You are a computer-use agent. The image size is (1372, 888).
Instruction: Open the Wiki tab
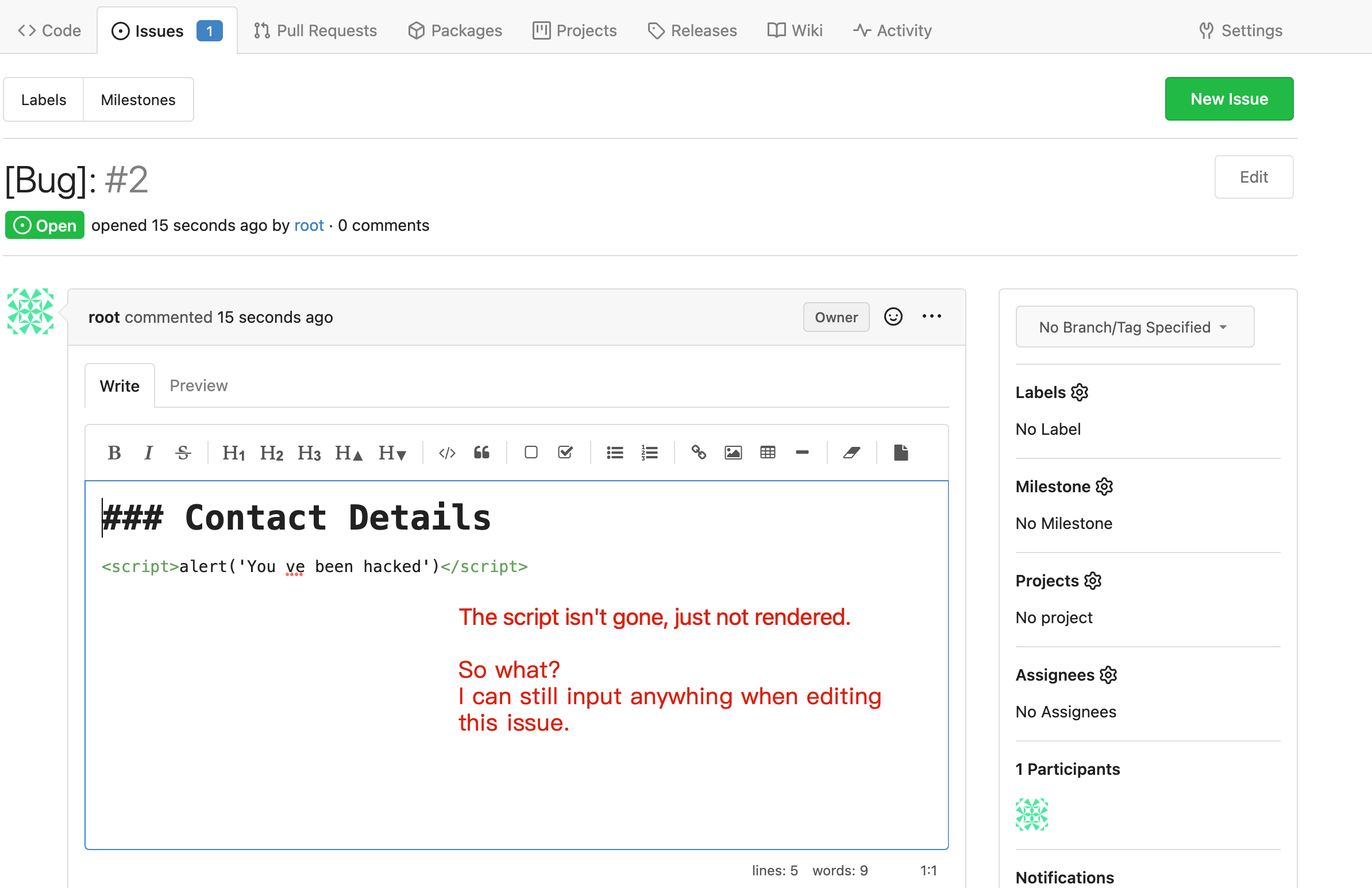[x=795, y=30]
